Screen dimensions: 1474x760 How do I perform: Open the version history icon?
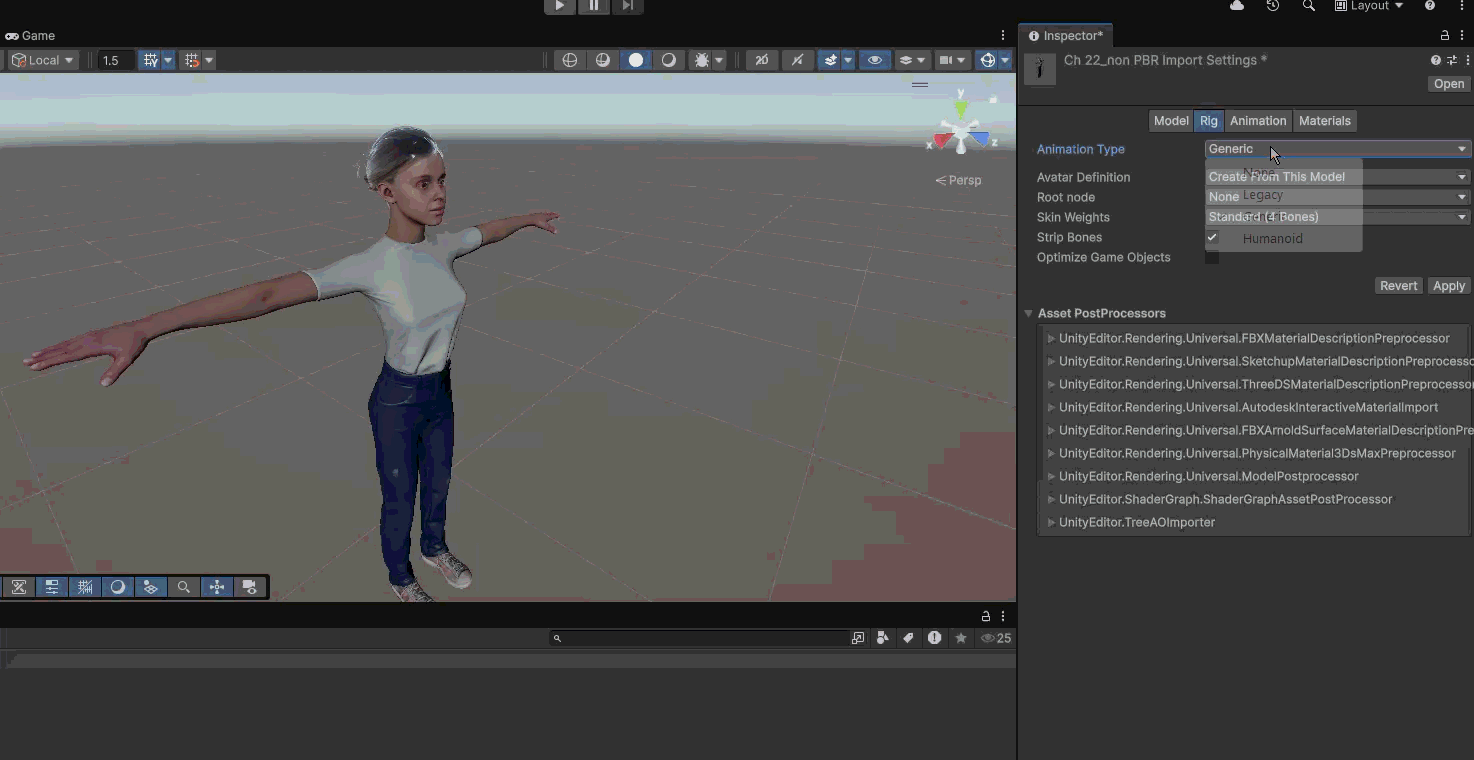[x=1272, y=6]
